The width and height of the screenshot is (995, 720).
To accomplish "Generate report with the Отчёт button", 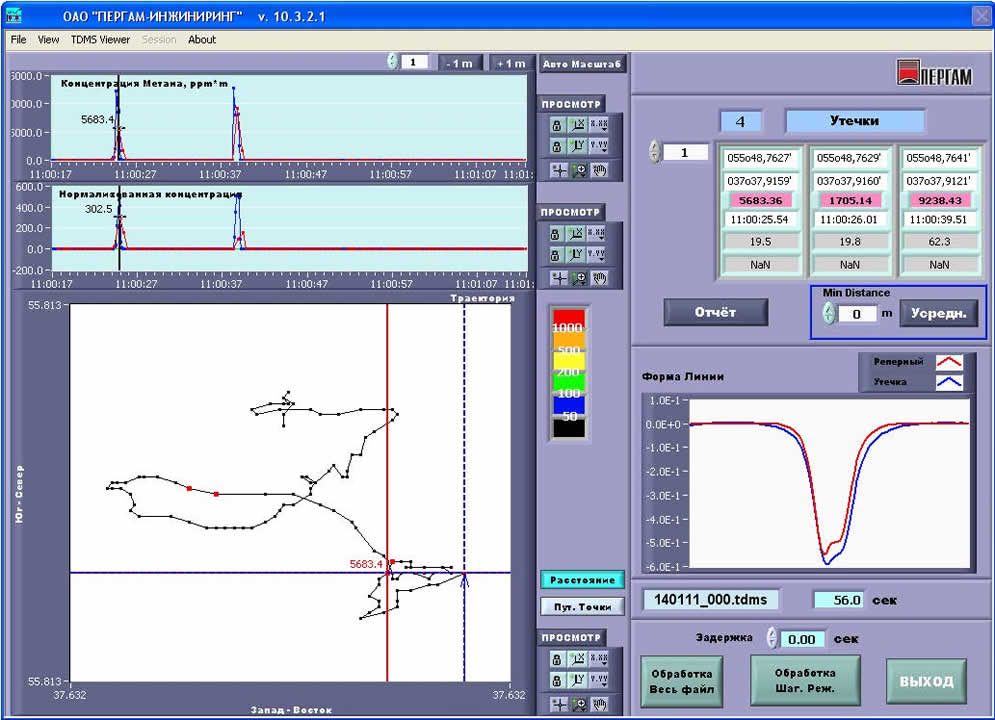I will [x=716, y=312].
